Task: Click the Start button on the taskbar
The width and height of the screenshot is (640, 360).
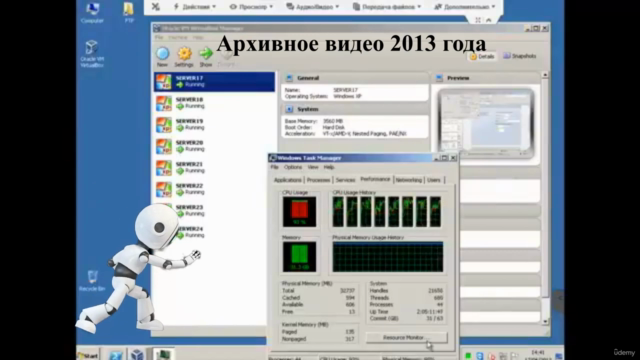Action: coord(88,355)
